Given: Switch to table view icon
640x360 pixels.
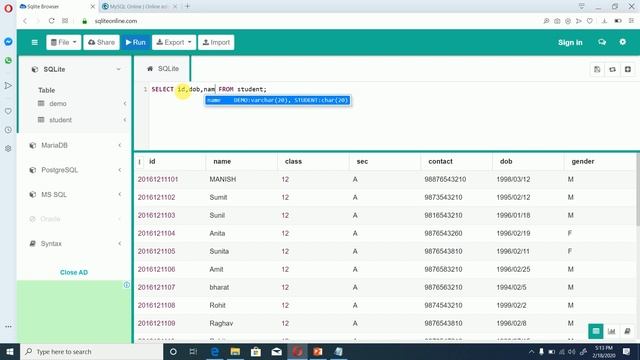Looking at the screenshot, I should pos(596,331).
